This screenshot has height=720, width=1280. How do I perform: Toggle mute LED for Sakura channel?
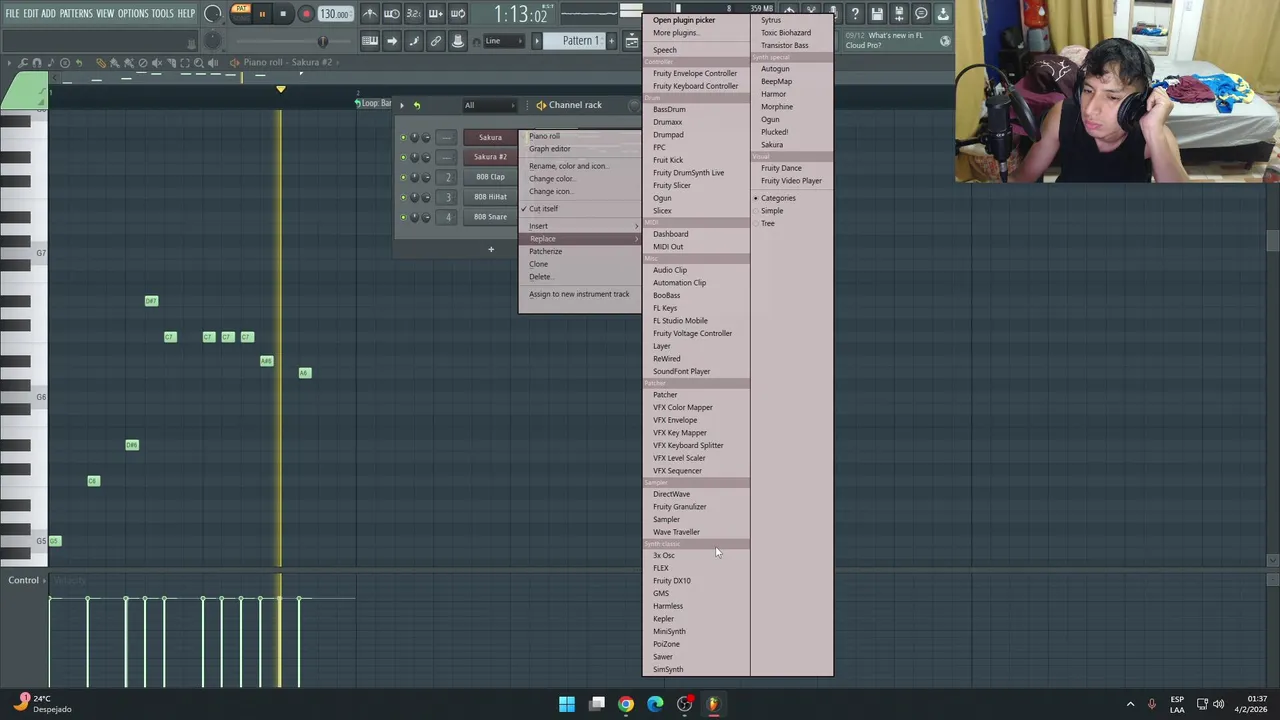(403, 138)
